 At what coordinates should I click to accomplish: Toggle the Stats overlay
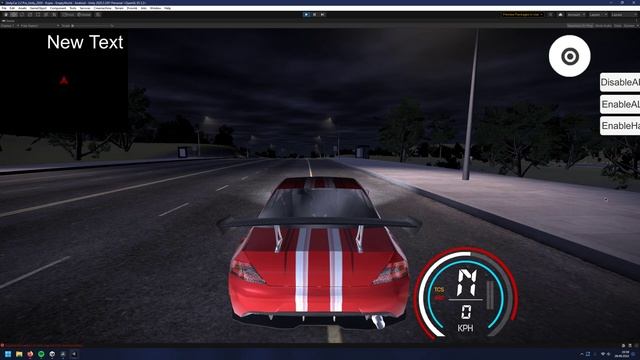coord(618,26)
